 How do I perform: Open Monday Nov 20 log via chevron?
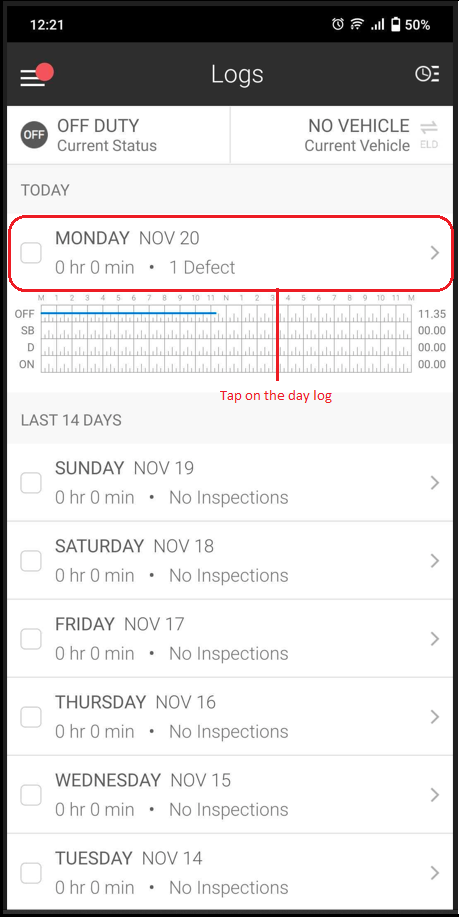[x=434, y=253]
